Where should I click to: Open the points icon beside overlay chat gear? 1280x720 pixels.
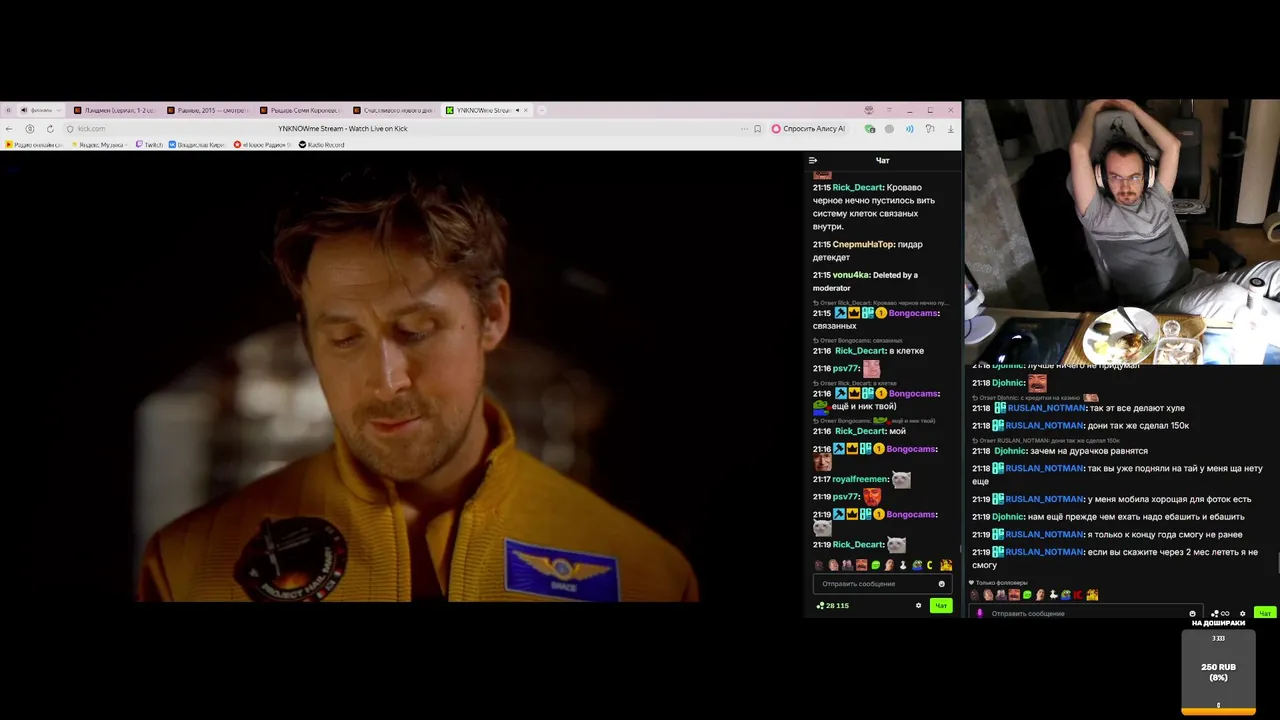point(1220,613)
